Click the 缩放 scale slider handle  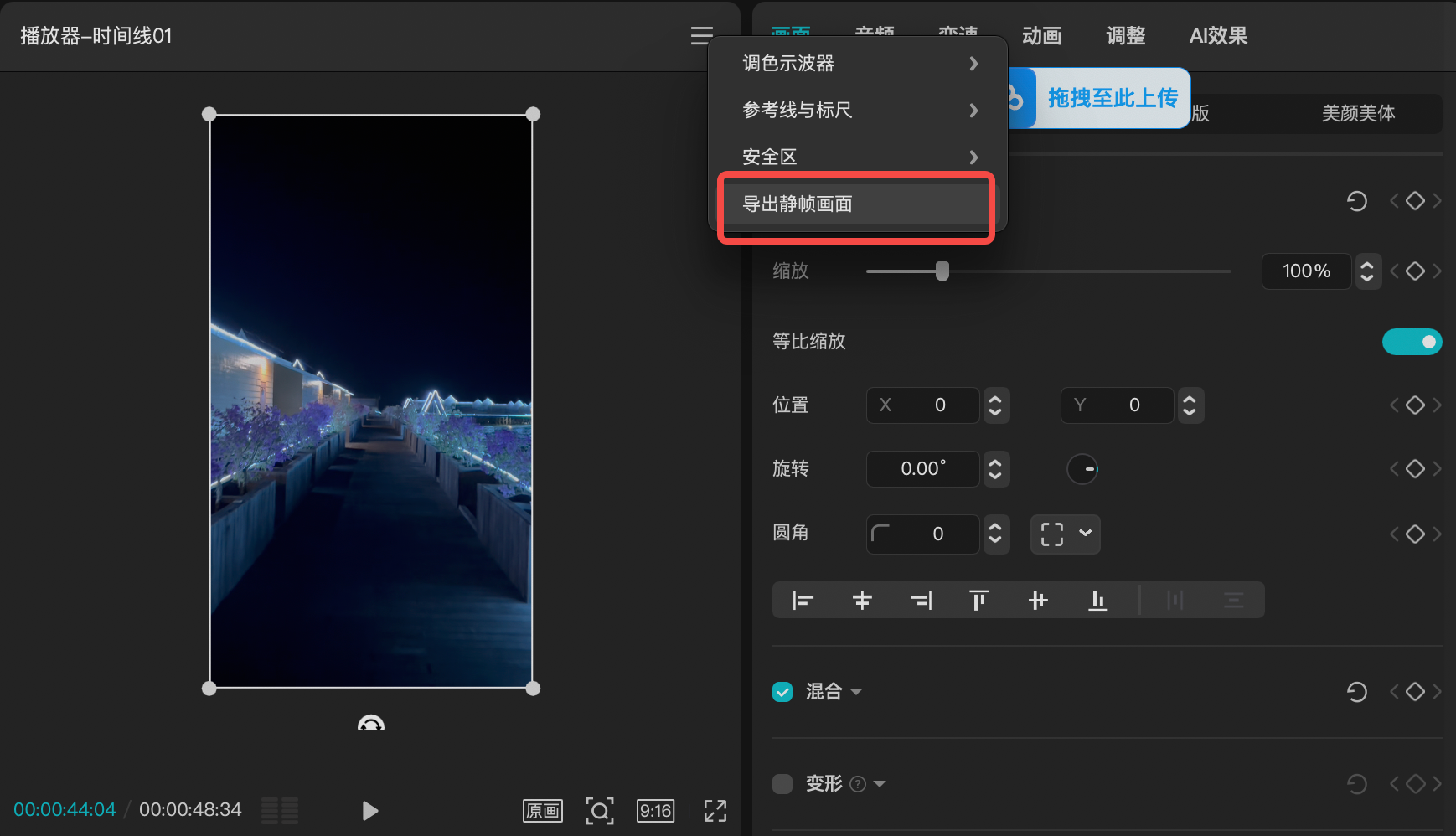click(942, 271)
